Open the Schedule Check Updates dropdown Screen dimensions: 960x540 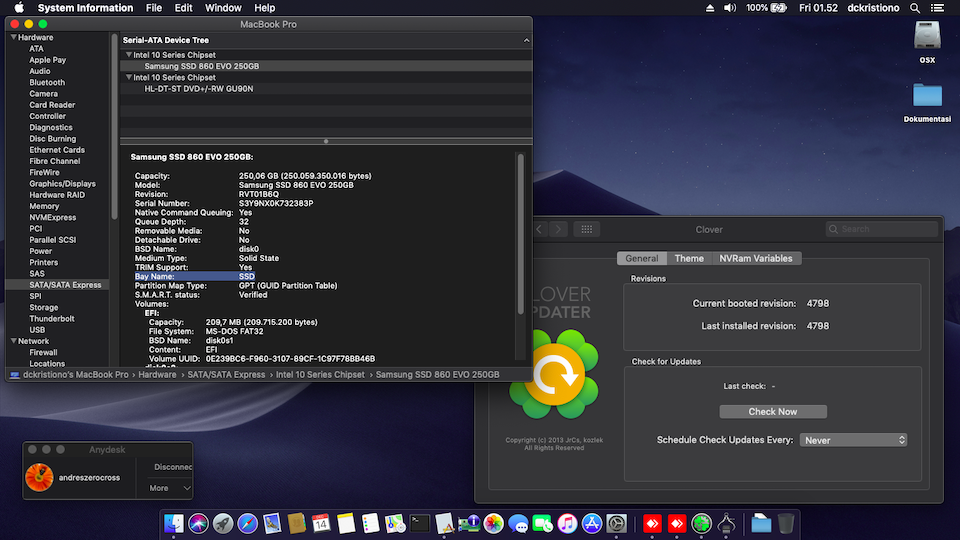coord(853,440)
